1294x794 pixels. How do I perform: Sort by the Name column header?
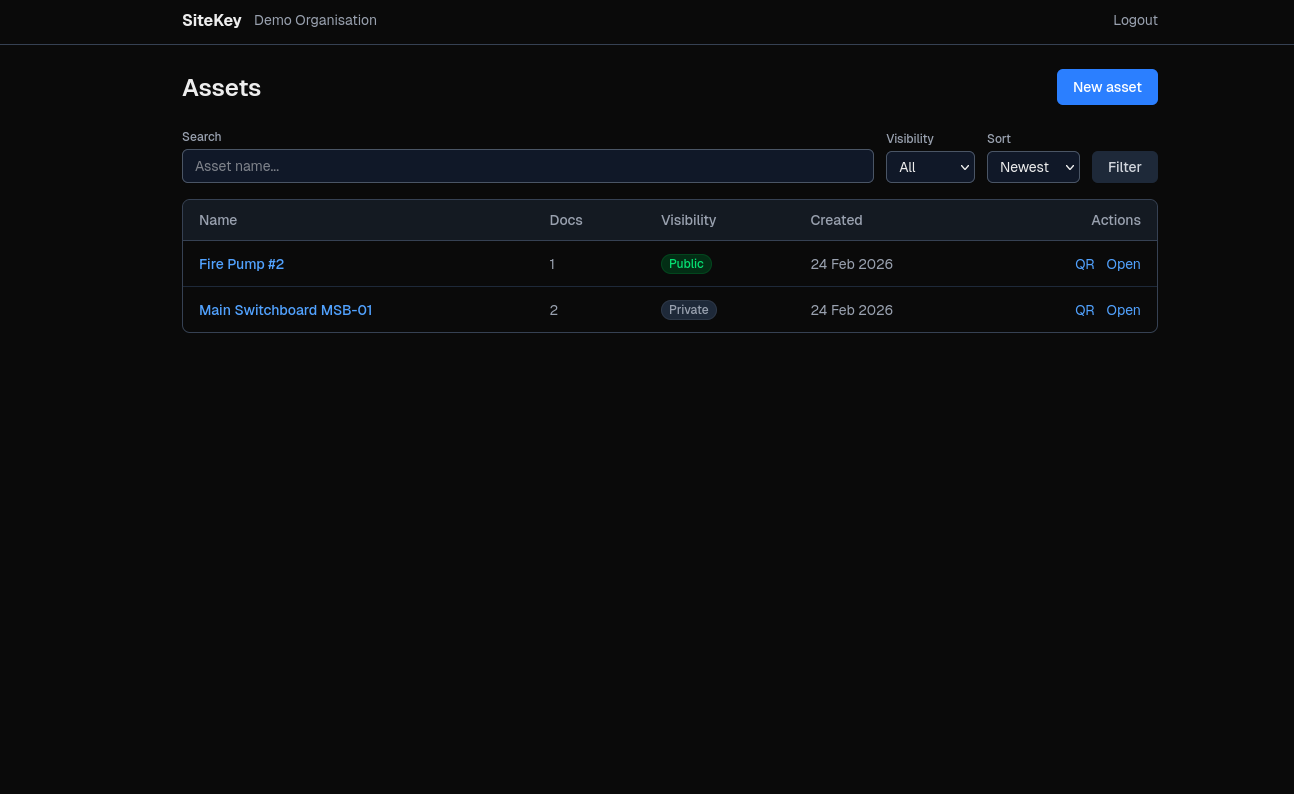click(217, 220)
